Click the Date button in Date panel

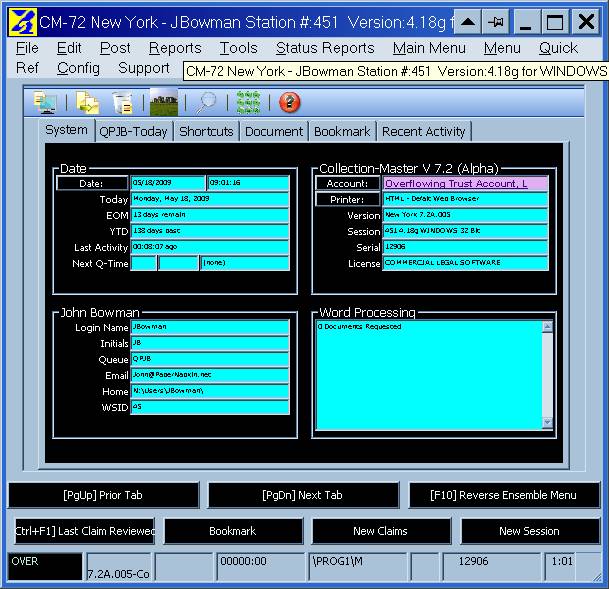pos(91,183)
